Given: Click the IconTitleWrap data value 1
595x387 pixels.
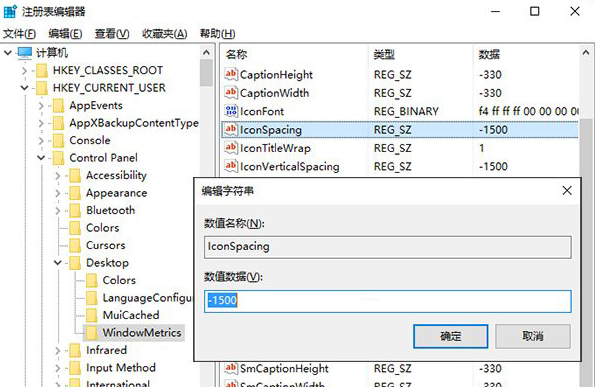Looking at the screenshot, I should (x=482, y=148).
